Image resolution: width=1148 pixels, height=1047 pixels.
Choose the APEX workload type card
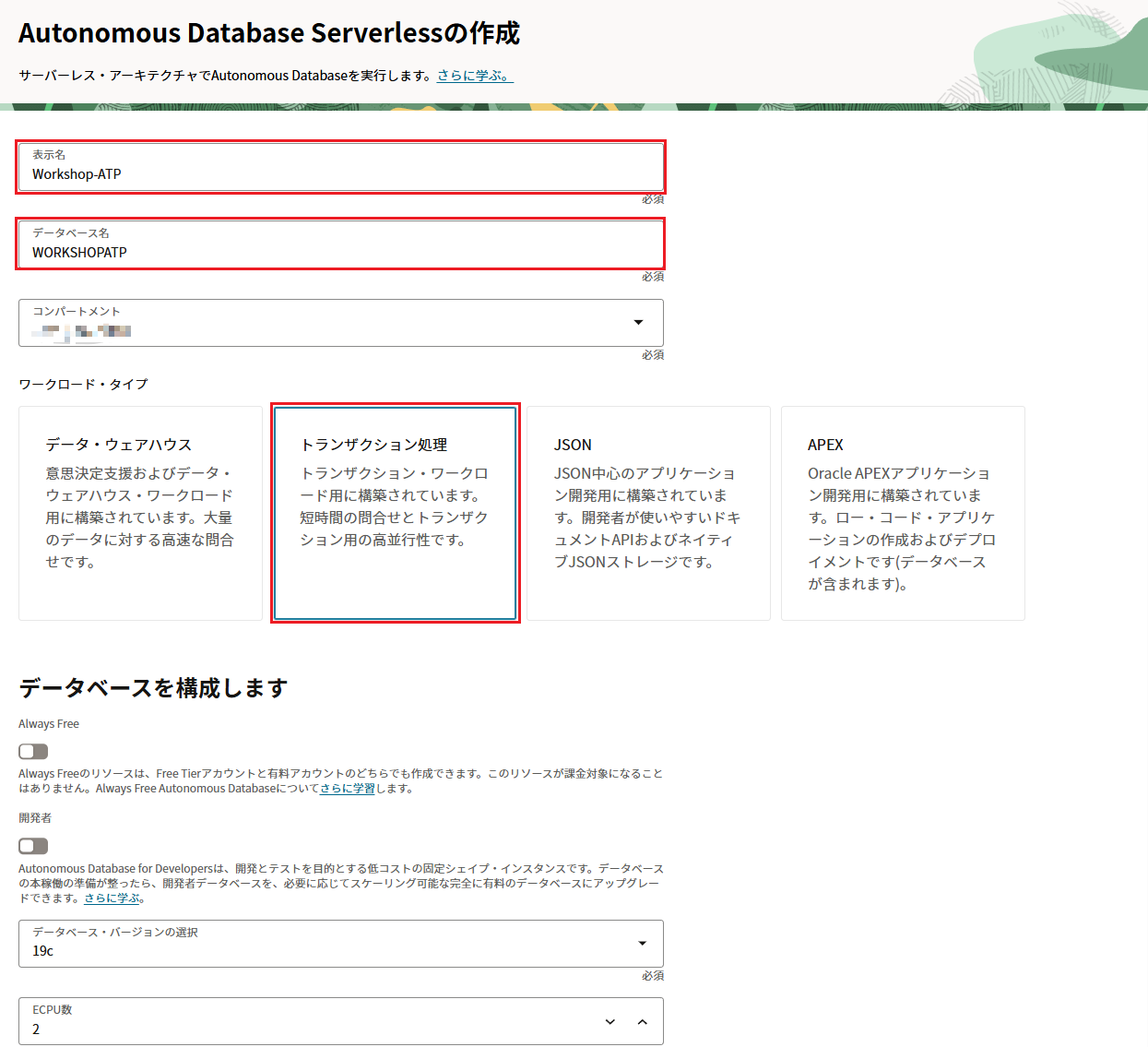[903, 513]
